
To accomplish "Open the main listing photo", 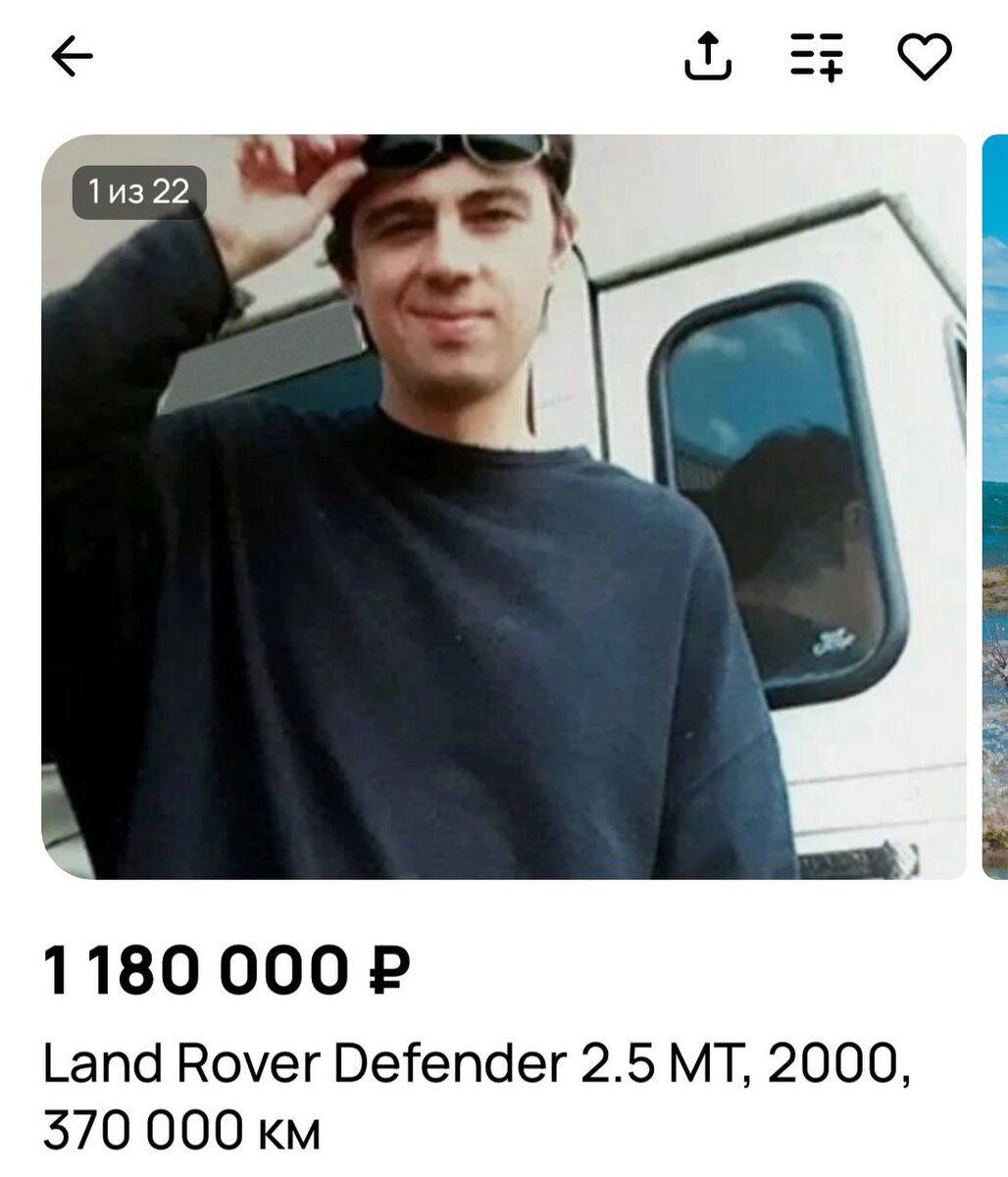I will coord(503,506).
